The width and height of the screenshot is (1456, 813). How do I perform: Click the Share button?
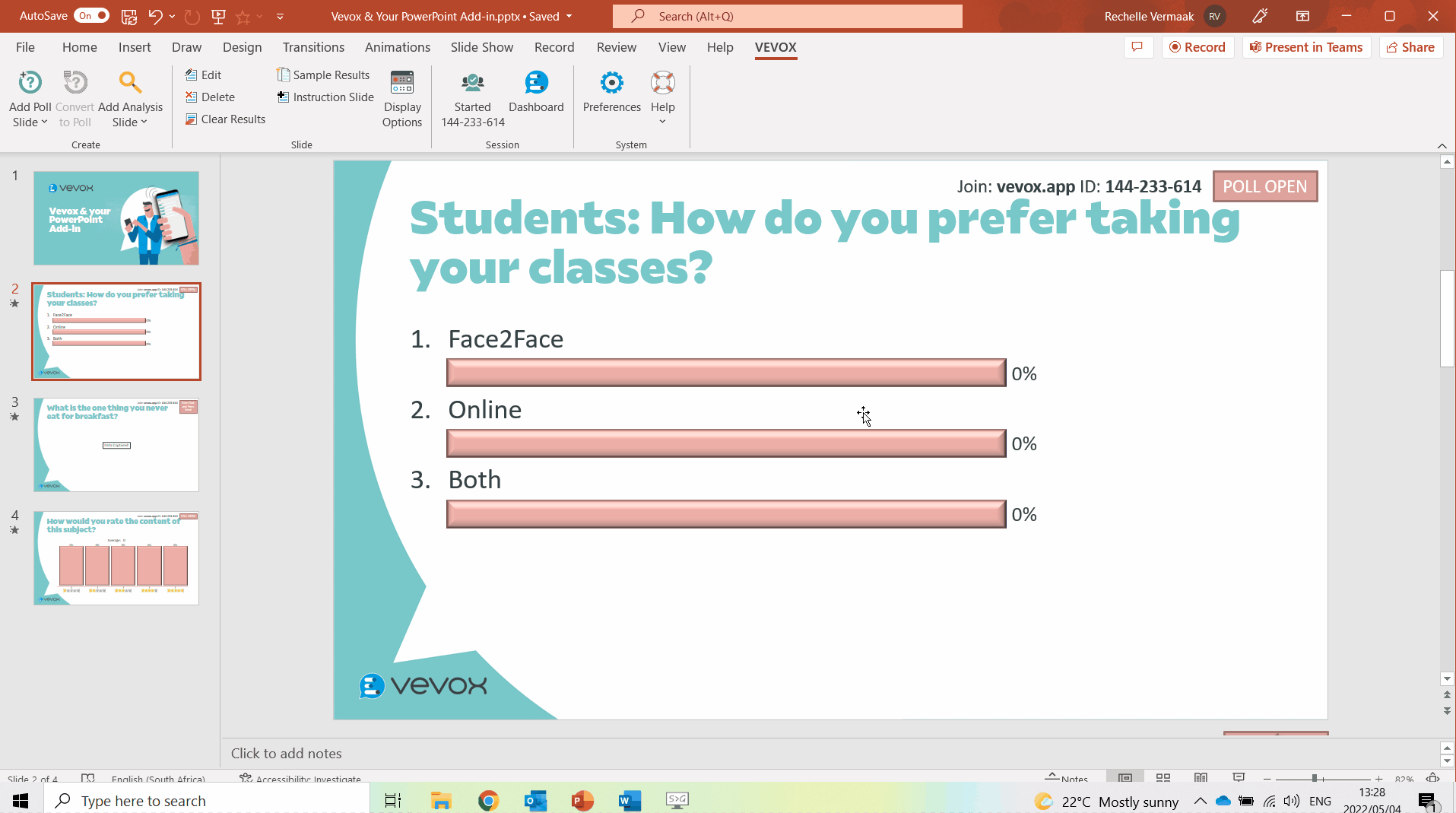[x=1411, y=47]
